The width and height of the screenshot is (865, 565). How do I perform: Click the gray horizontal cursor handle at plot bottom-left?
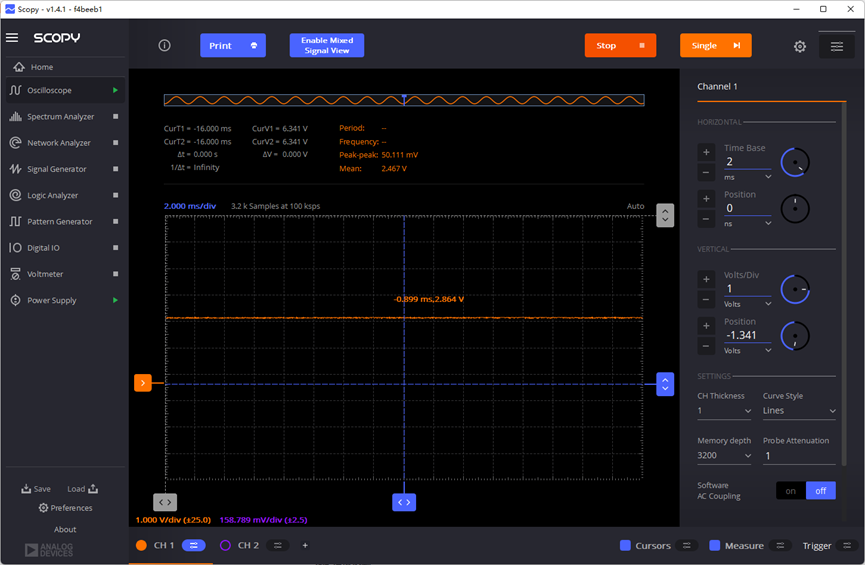coord(165,502)
